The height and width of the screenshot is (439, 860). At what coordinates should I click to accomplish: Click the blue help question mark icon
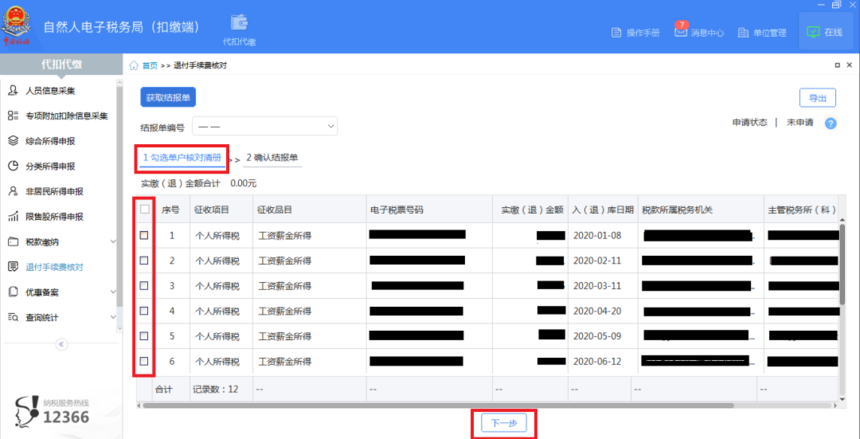830,123
